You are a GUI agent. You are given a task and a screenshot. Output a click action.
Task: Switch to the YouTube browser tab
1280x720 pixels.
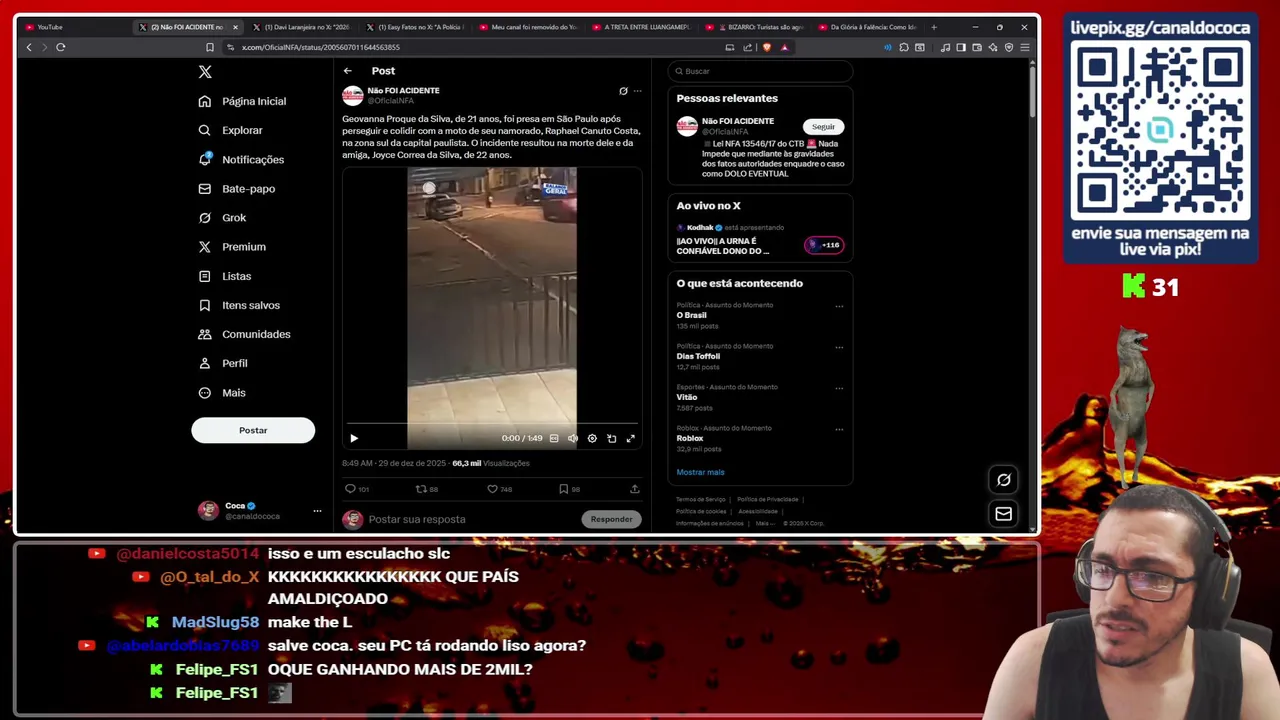(73, 27)
